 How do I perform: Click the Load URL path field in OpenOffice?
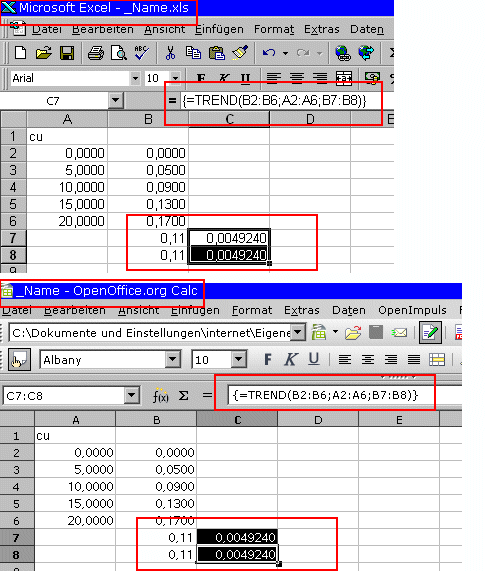[x=150, y=332]
